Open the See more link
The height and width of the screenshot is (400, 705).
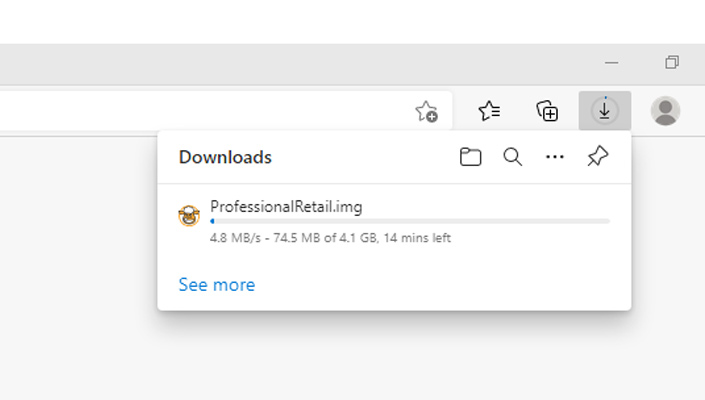pos(217,285)
